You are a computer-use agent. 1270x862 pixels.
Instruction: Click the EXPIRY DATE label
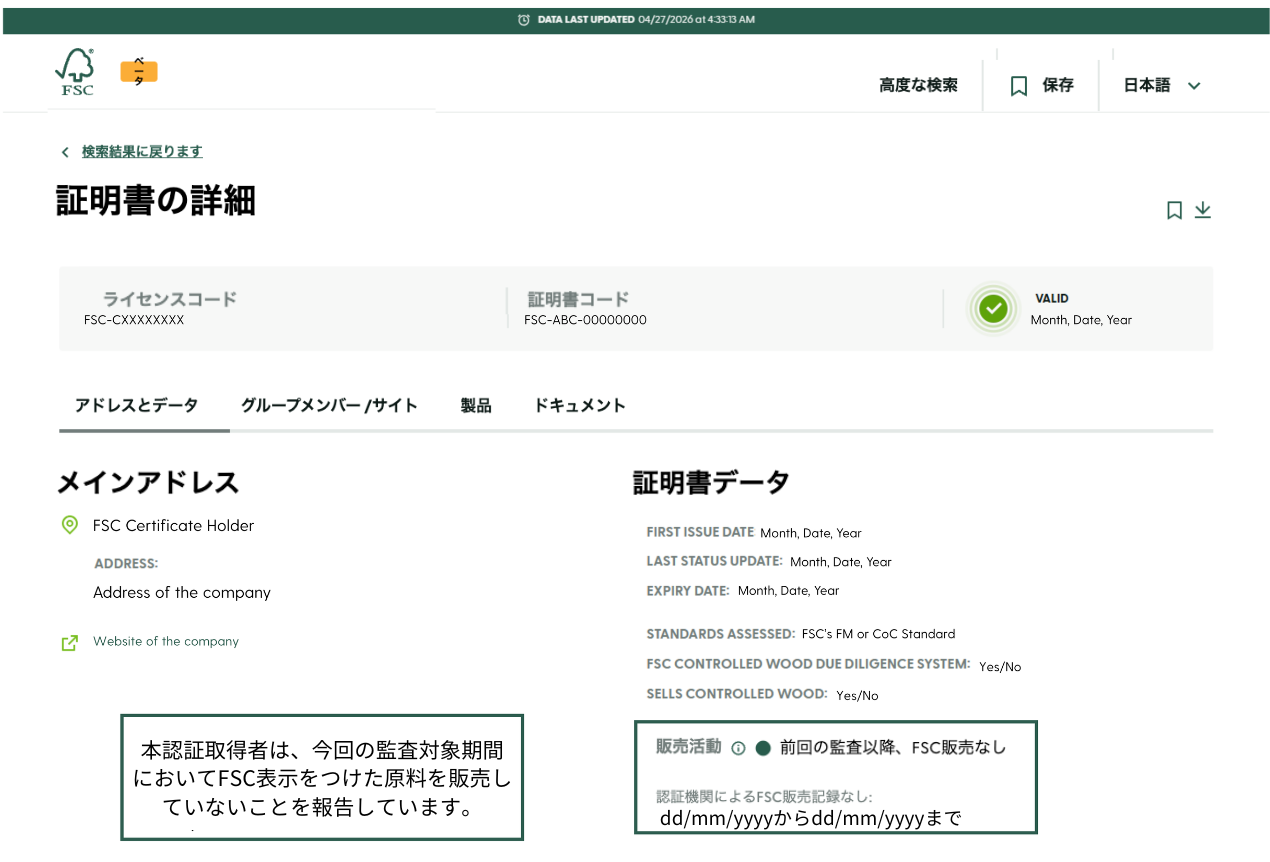click(688, 590)
